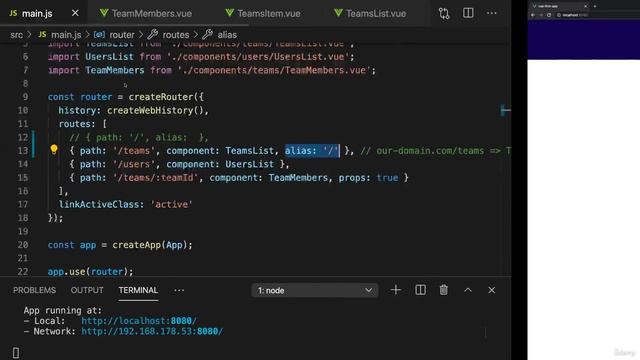Switch to the TeamMembers.vue tab
640x360 pixels.
[146, 13]
